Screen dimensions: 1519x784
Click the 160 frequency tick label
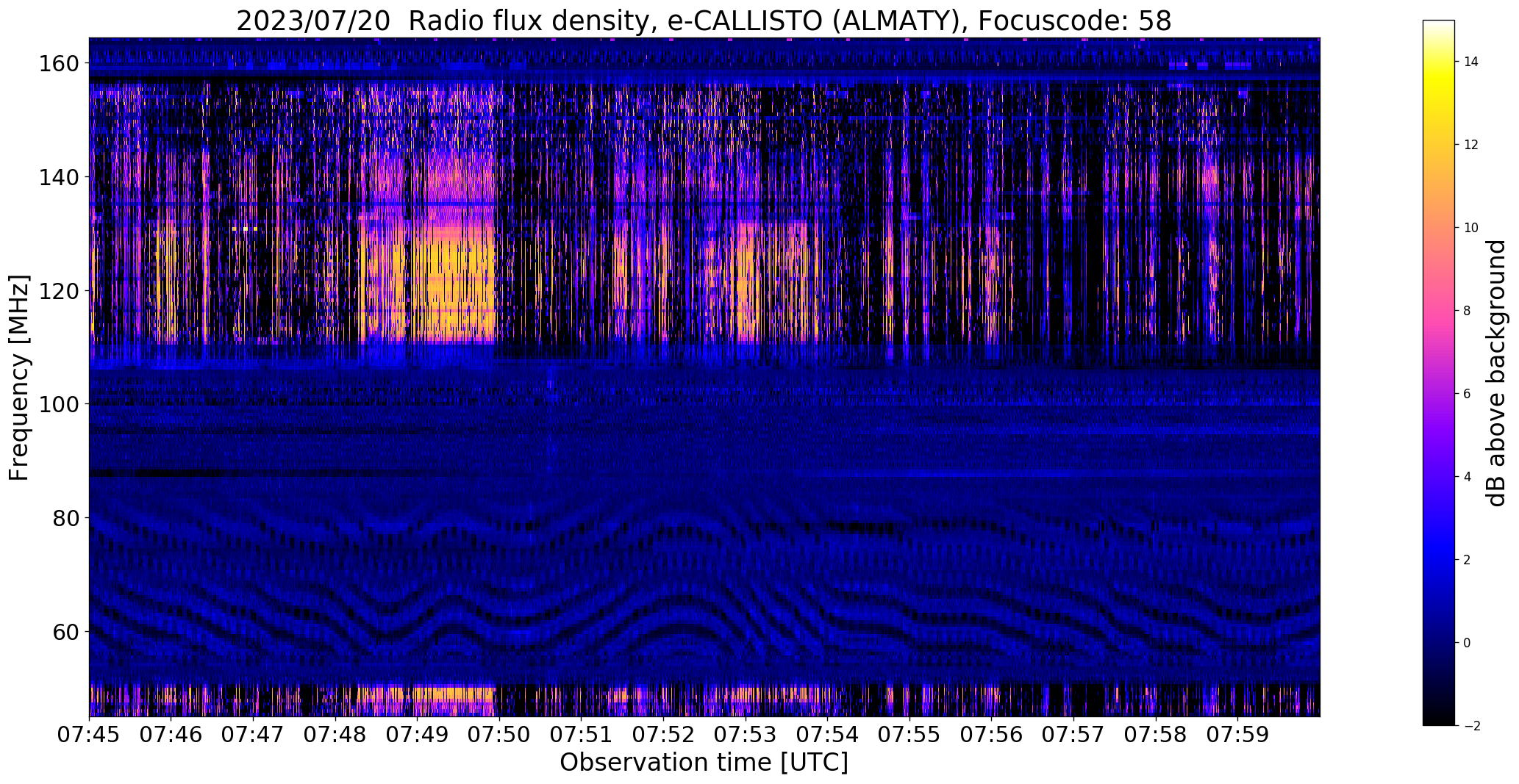[x=58, y=64]
